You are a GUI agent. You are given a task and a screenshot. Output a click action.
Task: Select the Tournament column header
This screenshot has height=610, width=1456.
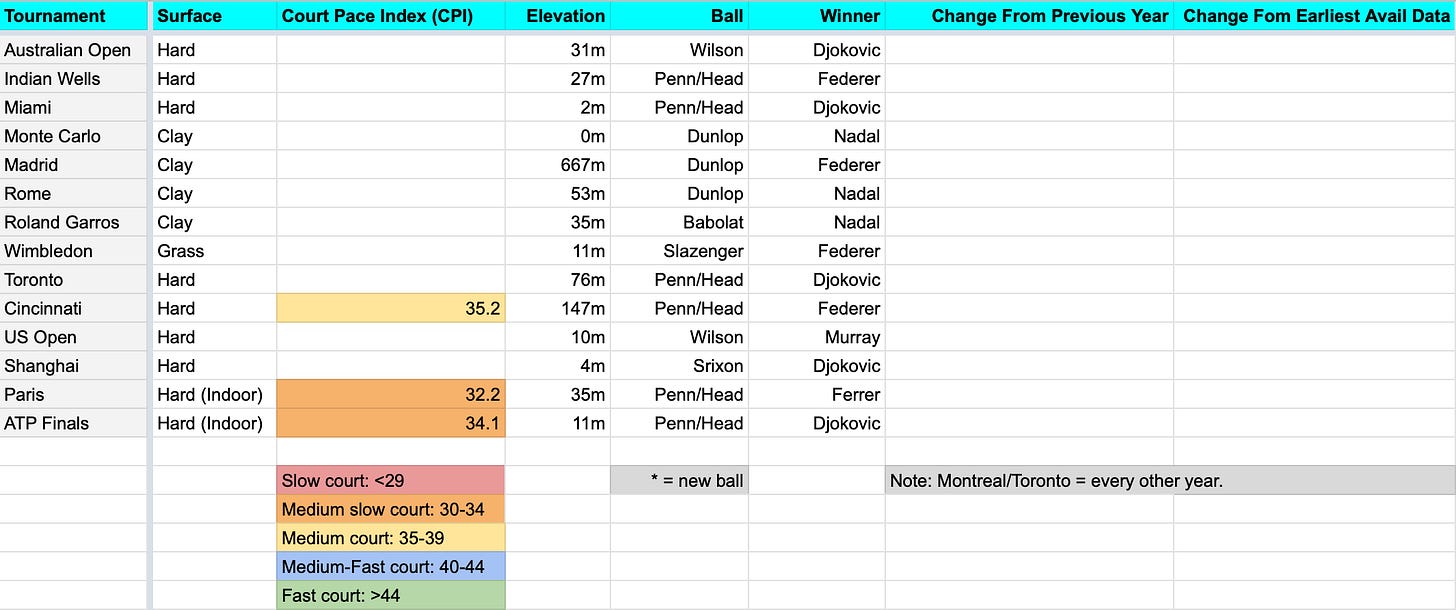click(x=74, y=15)
